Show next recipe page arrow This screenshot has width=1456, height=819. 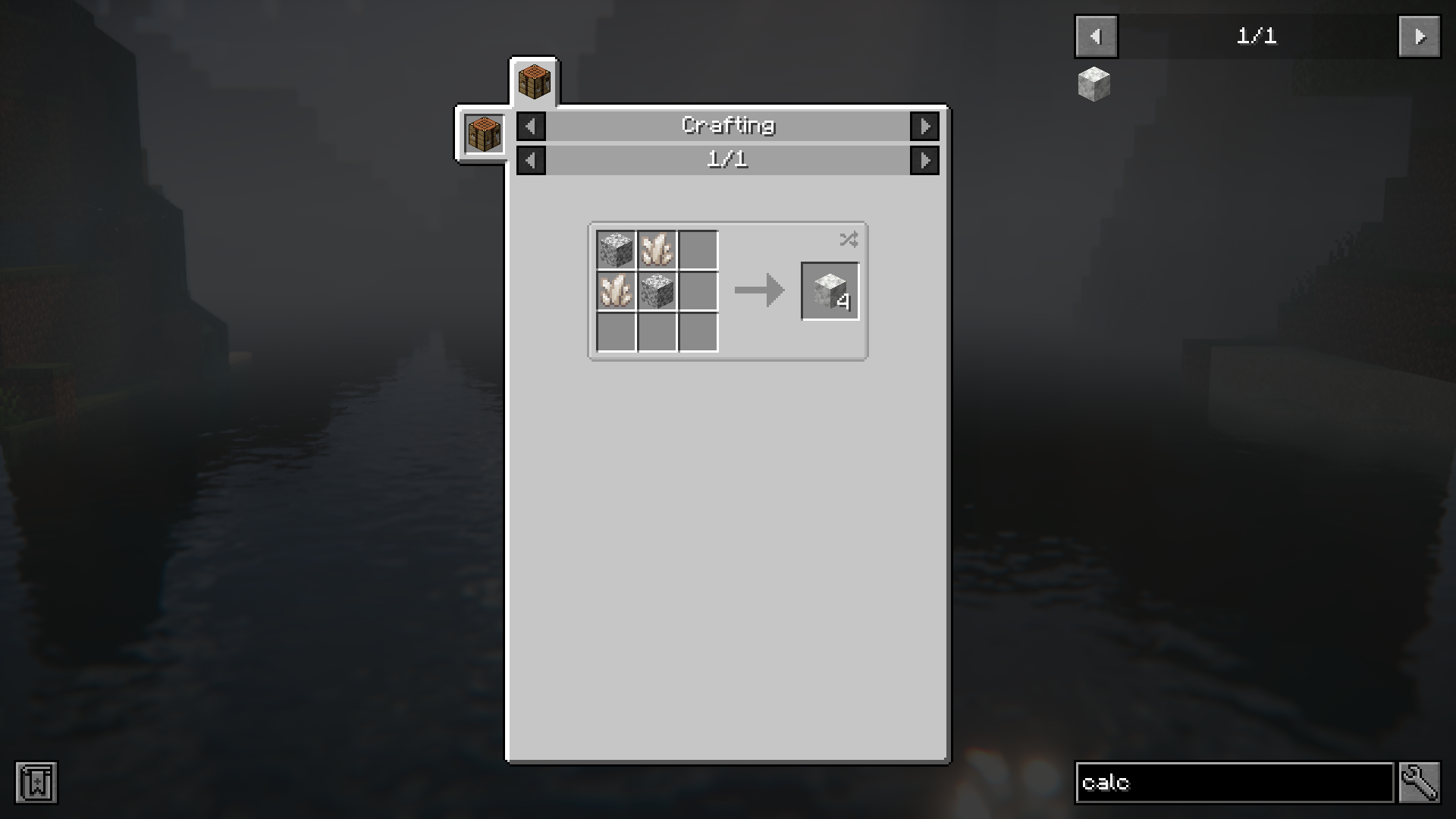point(924,160)
